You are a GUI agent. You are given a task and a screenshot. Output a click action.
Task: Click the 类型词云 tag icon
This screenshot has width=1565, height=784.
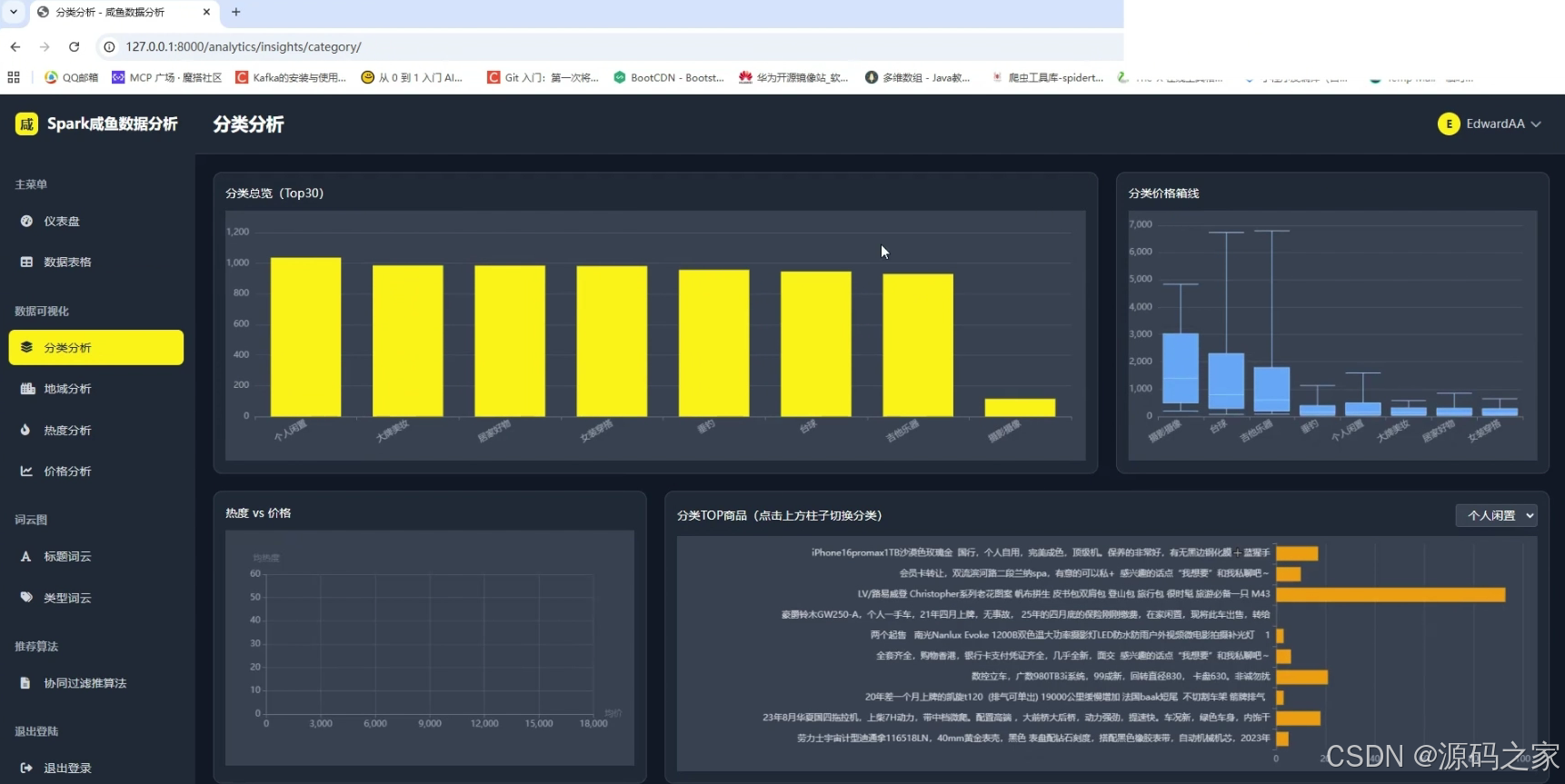coord(26,597)
